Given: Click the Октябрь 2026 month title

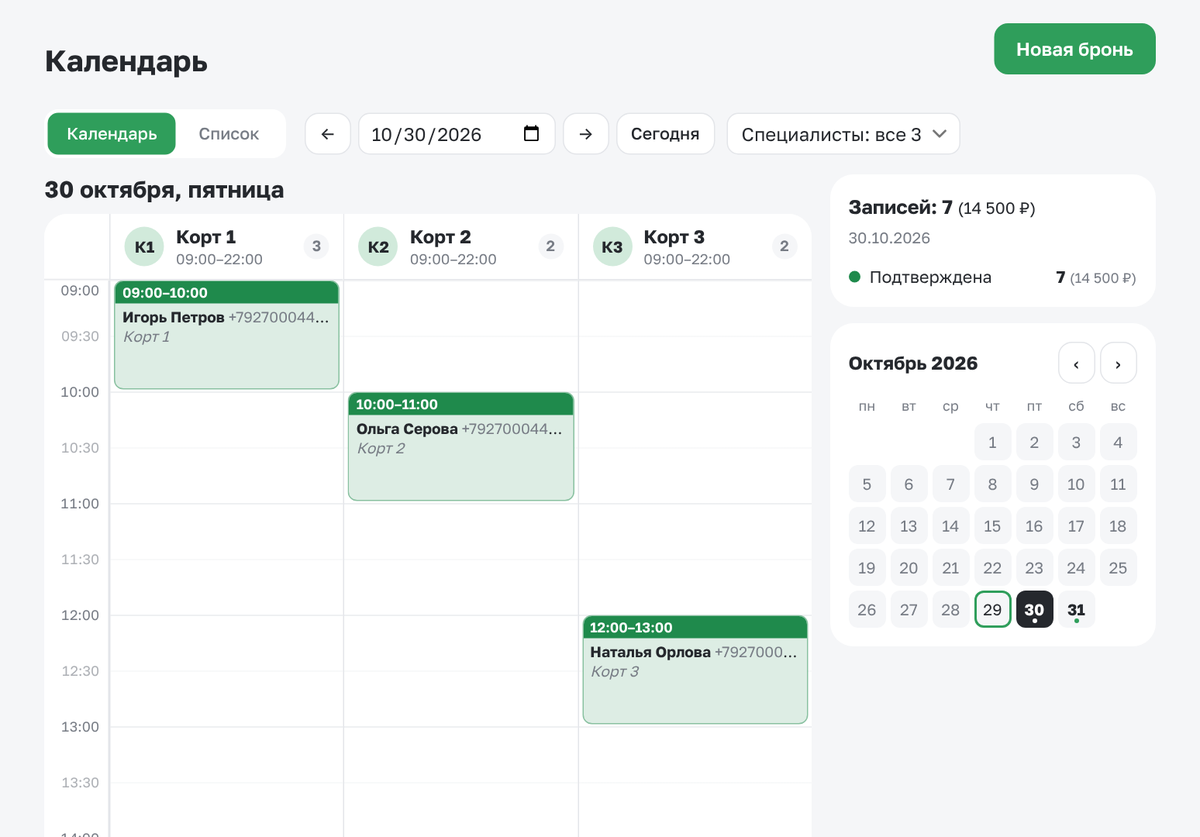Looking at the screenshot, I should [913, 364].
